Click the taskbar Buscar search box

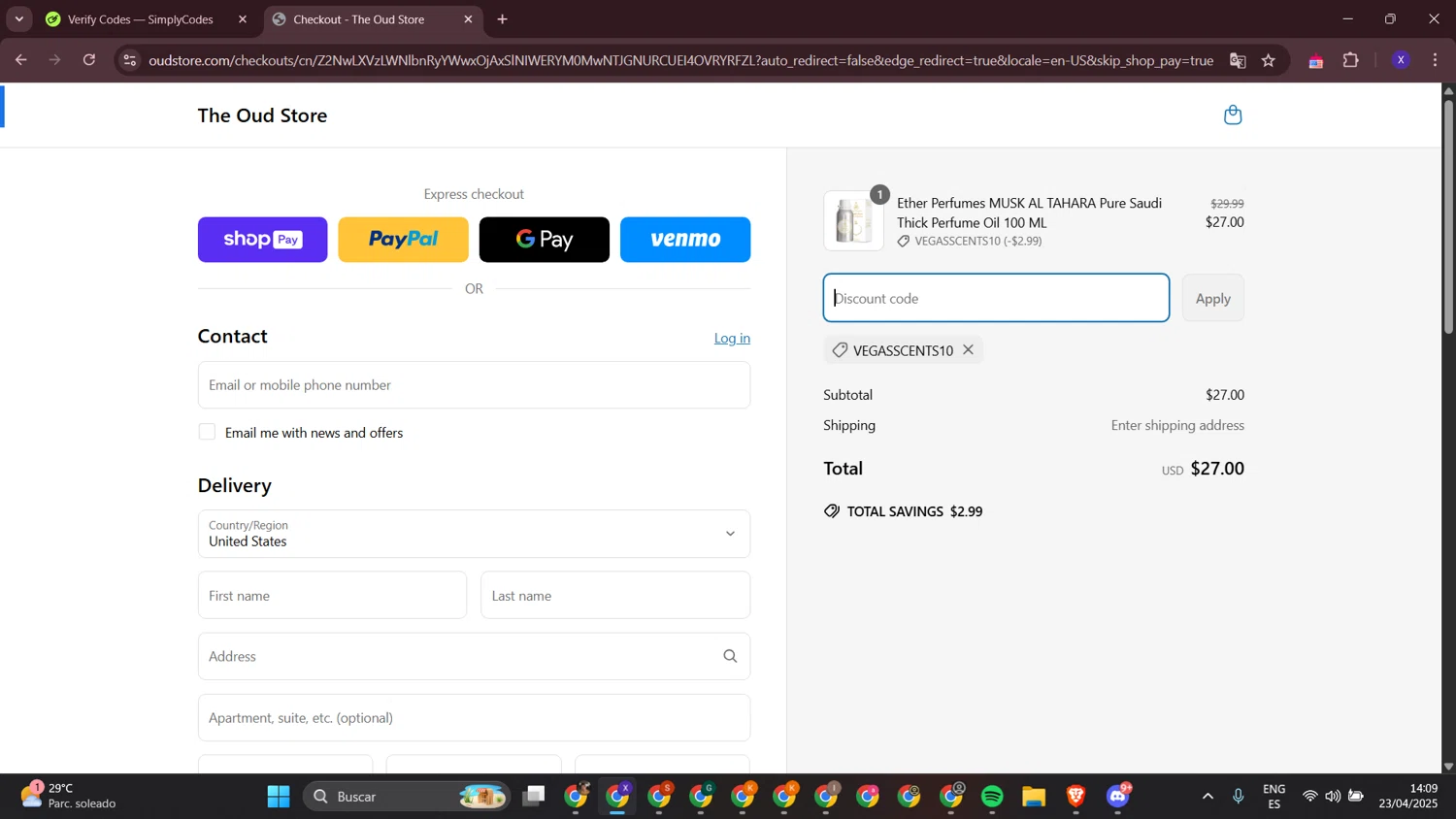(x=407, y=797)
